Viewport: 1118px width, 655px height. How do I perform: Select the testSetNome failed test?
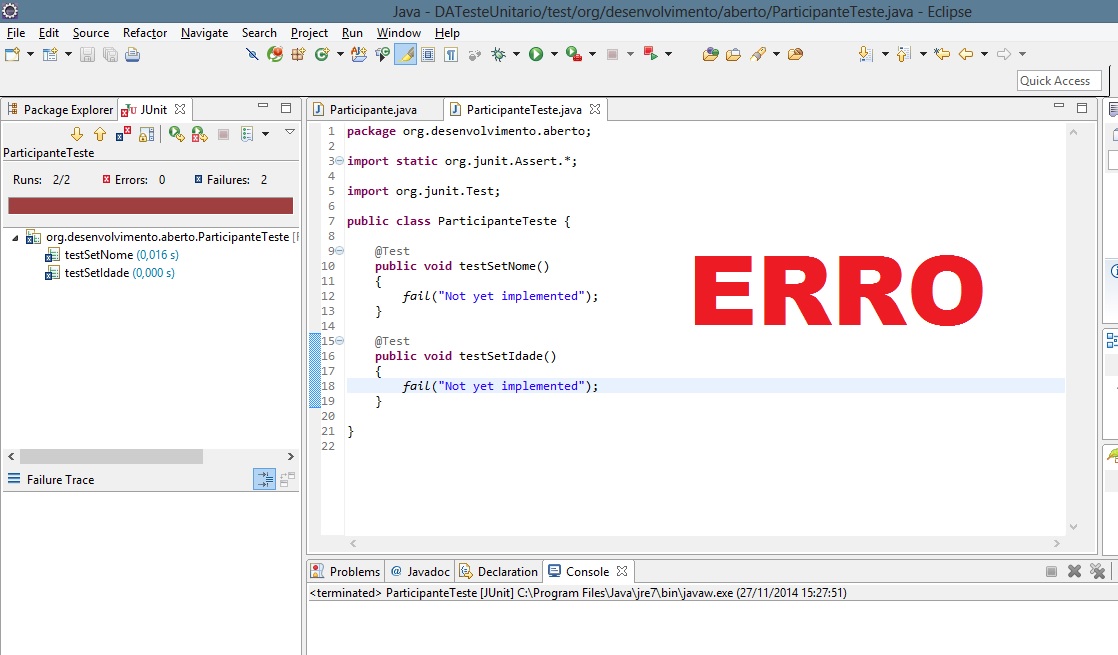coord(98,255)
